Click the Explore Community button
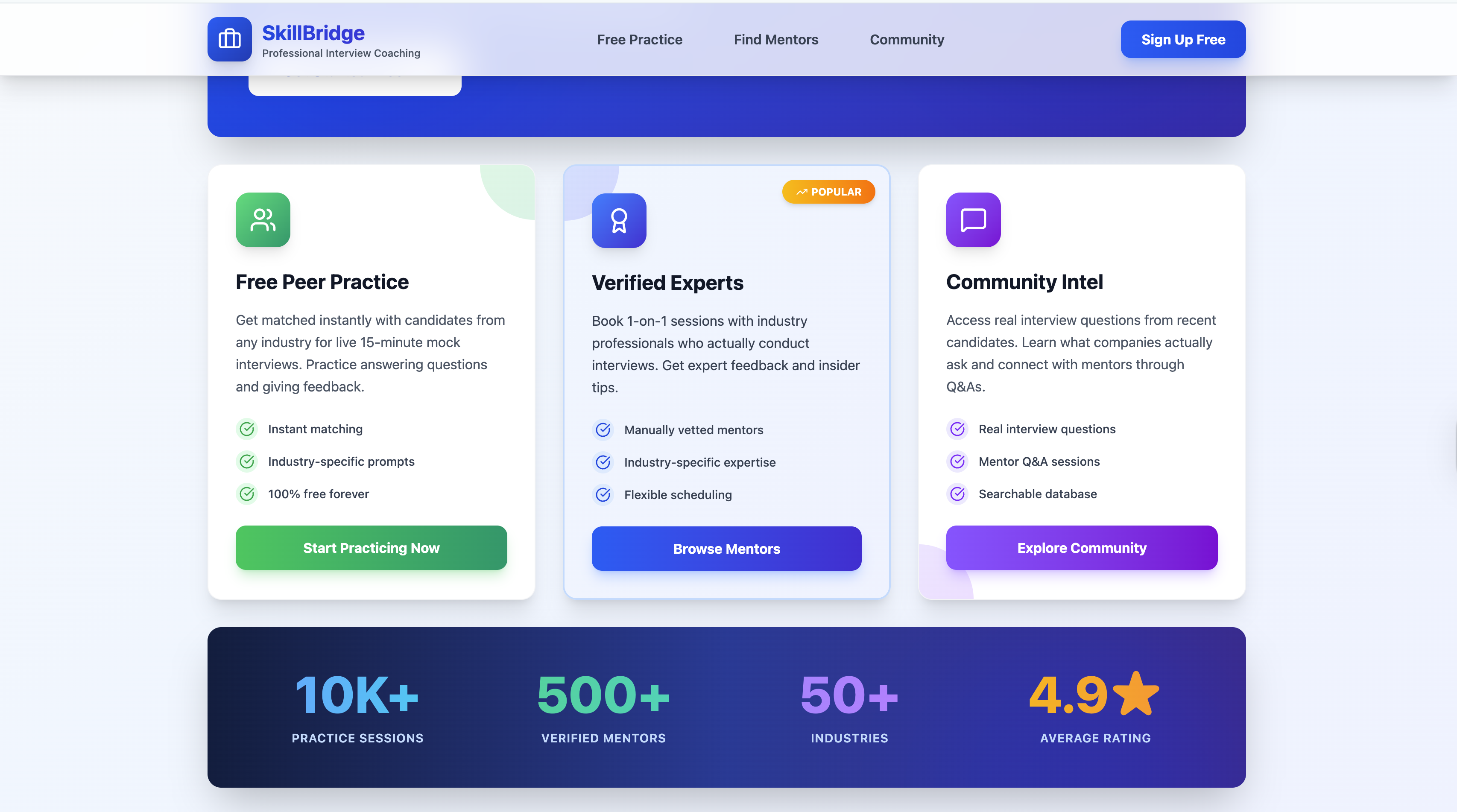The image size is (1457, 812). coord(1081,548)
